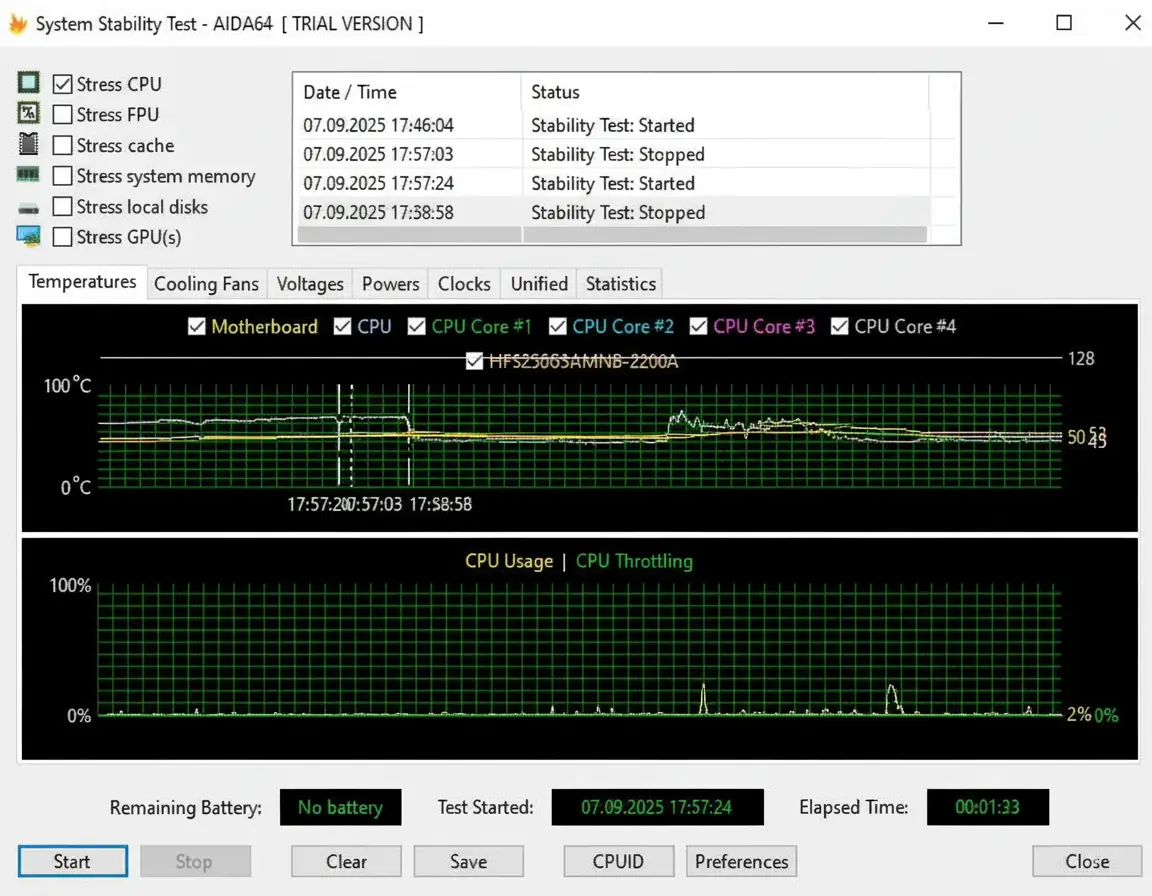1152x896 pixels.
Task: Click the Elapsed Time value 00:01:33
Action: (987, 807)
